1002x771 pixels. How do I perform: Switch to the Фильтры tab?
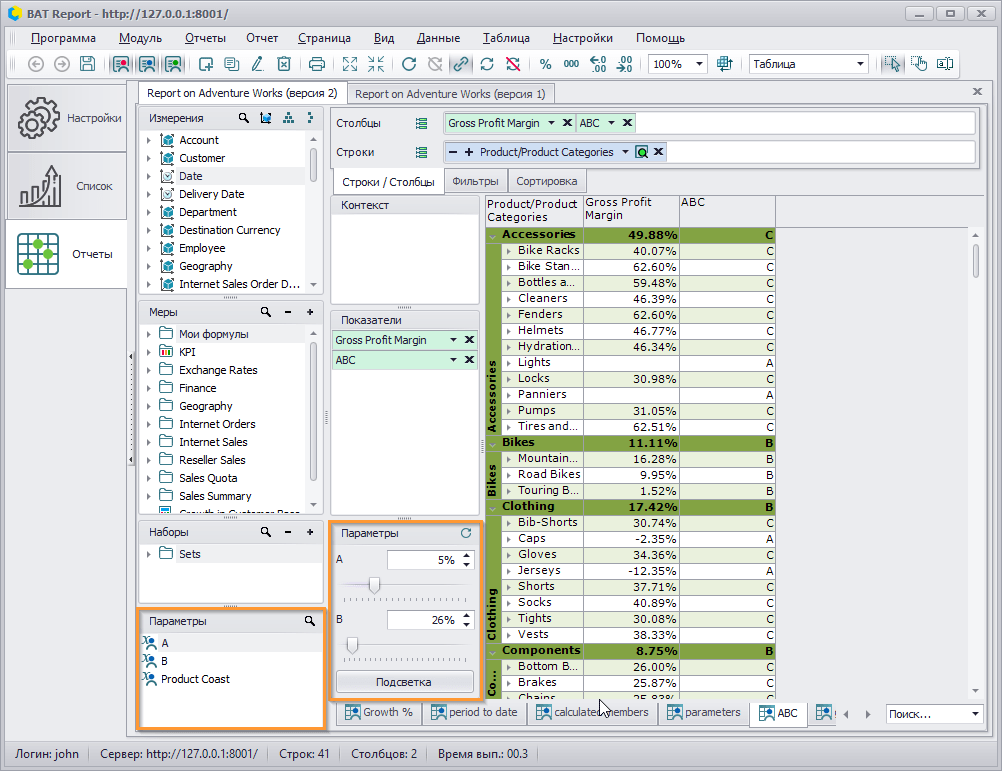475,181
